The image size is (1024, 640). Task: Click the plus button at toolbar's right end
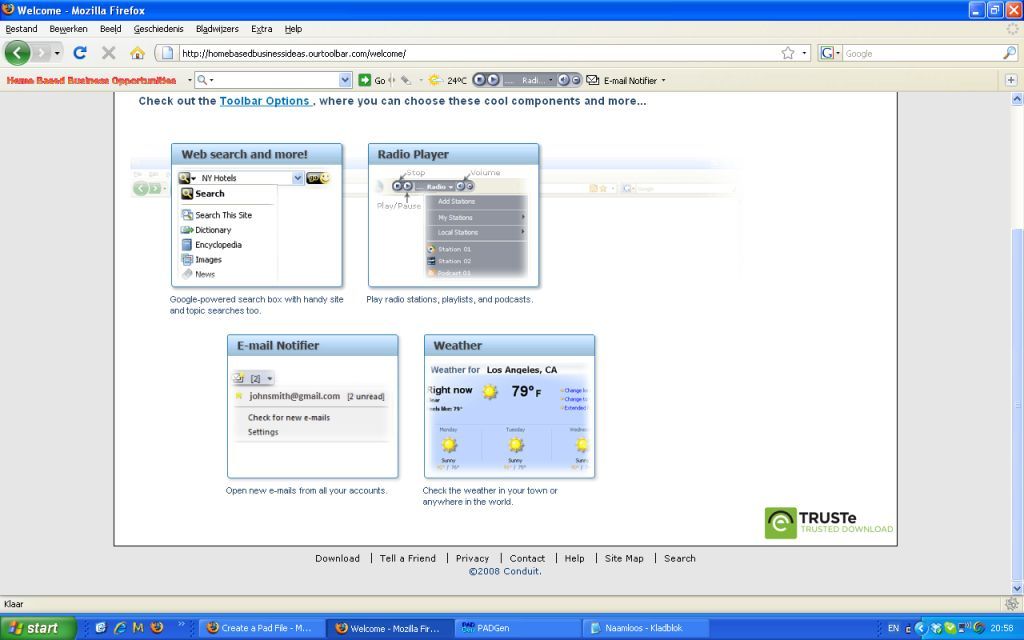1011,80
